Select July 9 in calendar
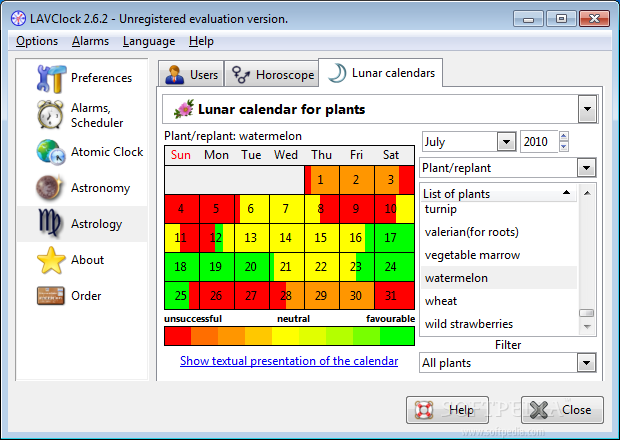 357,209
